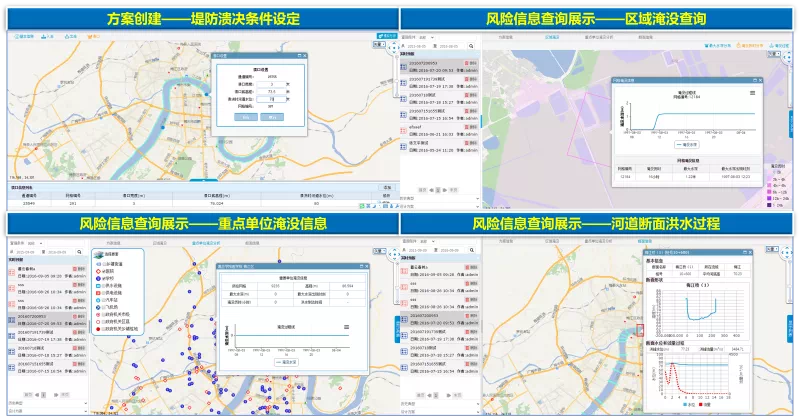The height and width of the screenshot is (416, 800).
Task: Toggle 医院 layer checkbox in layer panel
Action: click(105, 271)
